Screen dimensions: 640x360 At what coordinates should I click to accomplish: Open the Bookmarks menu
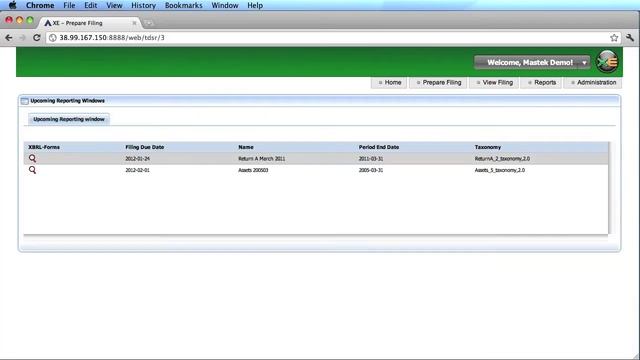tap(184, 5)
